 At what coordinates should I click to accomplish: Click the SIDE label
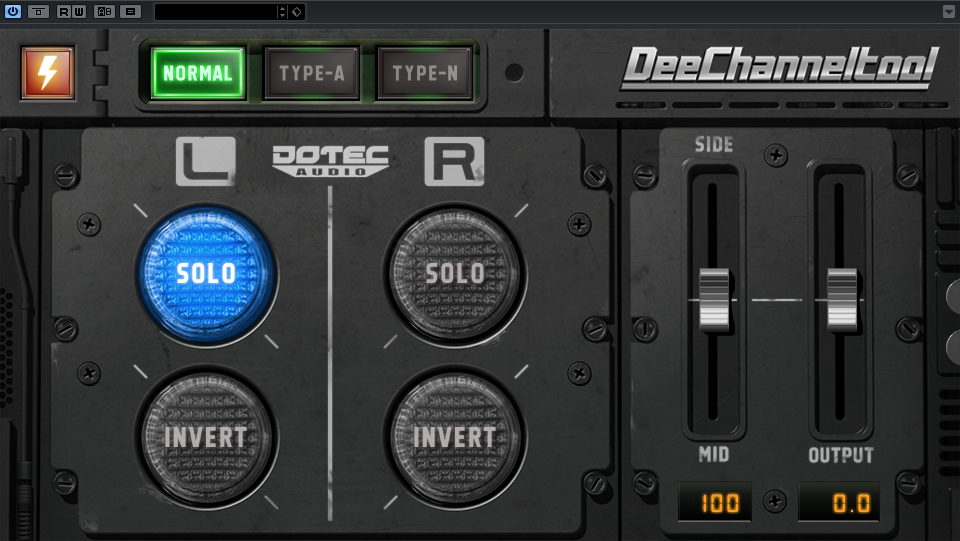click(x=714, y=144)
